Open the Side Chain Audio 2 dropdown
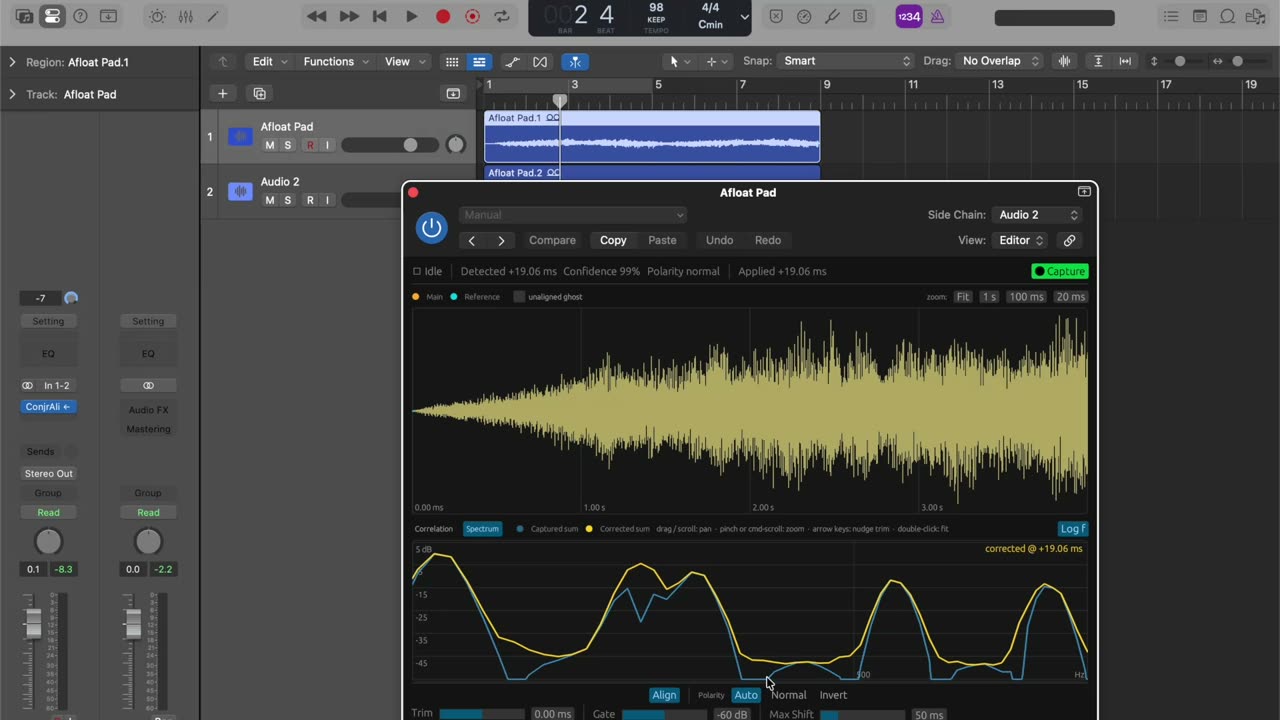The width and height of the screenshot is (1280, 720). 1038,215
